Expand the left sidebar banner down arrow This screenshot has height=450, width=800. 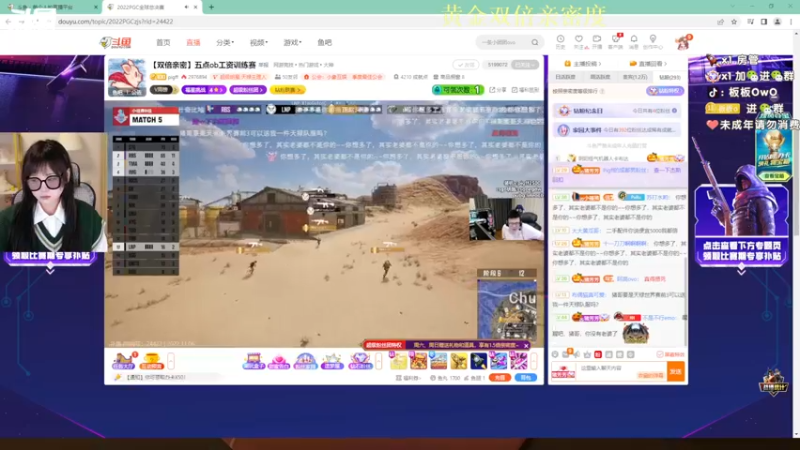[x=50, y=271]
